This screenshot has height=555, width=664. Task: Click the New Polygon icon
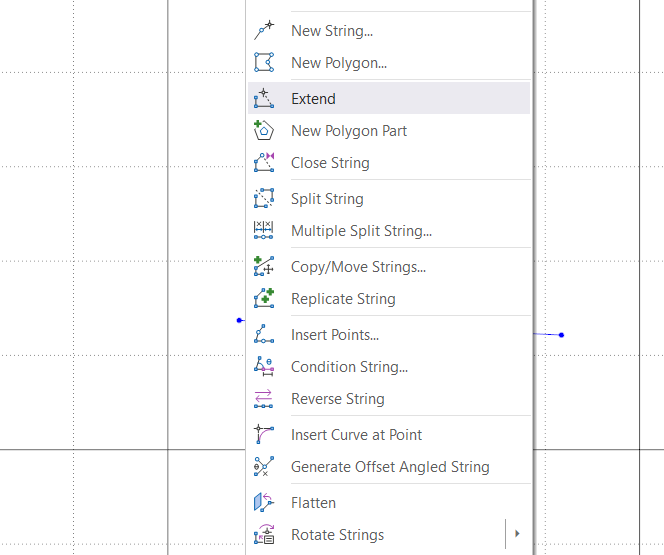coord(264,63)
